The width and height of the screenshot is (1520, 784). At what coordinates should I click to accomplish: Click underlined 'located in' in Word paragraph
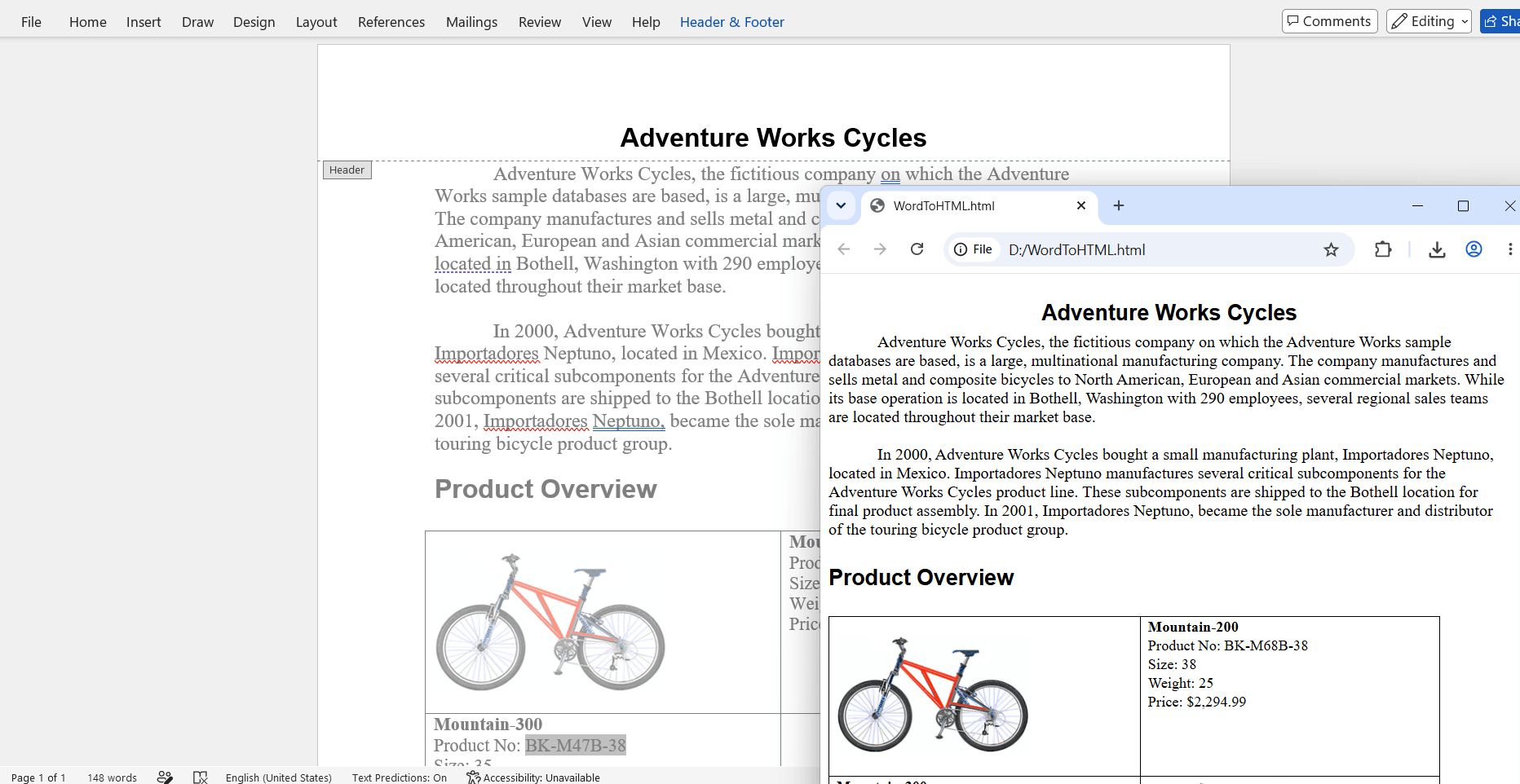pyautogui.click(x=473, y=264)
